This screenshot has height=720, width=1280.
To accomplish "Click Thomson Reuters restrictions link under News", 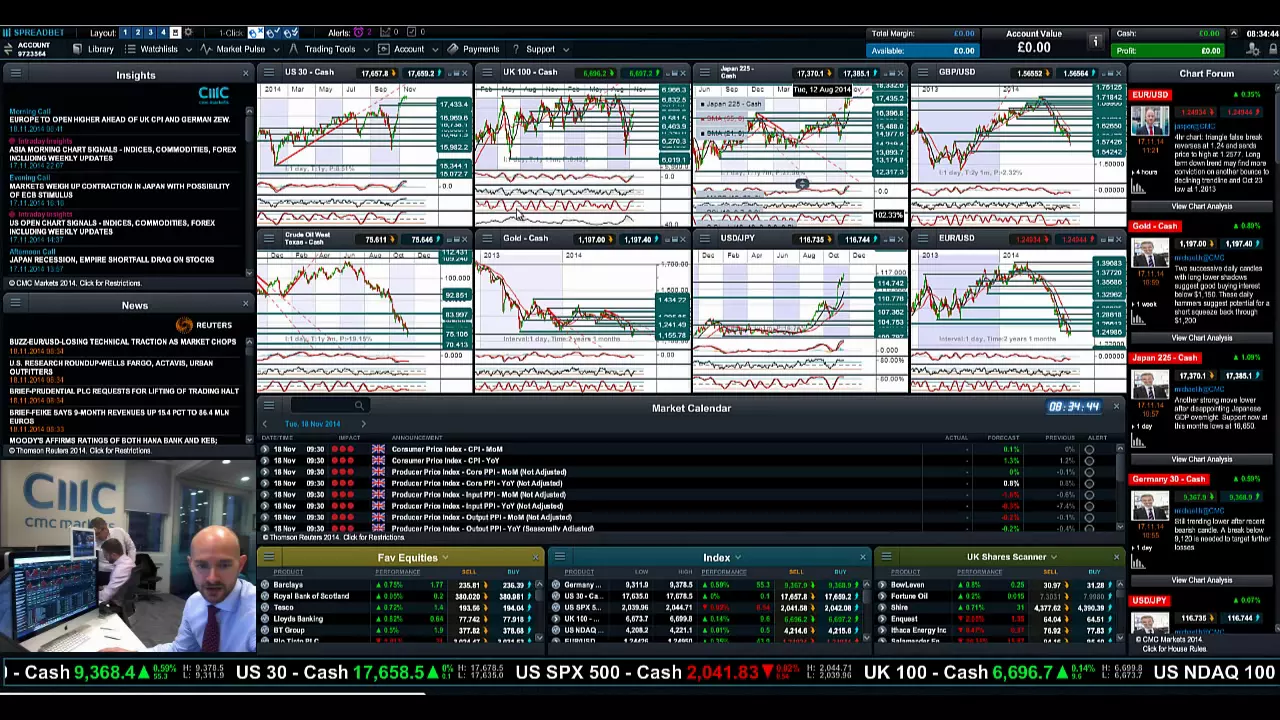I will [80, 450].
